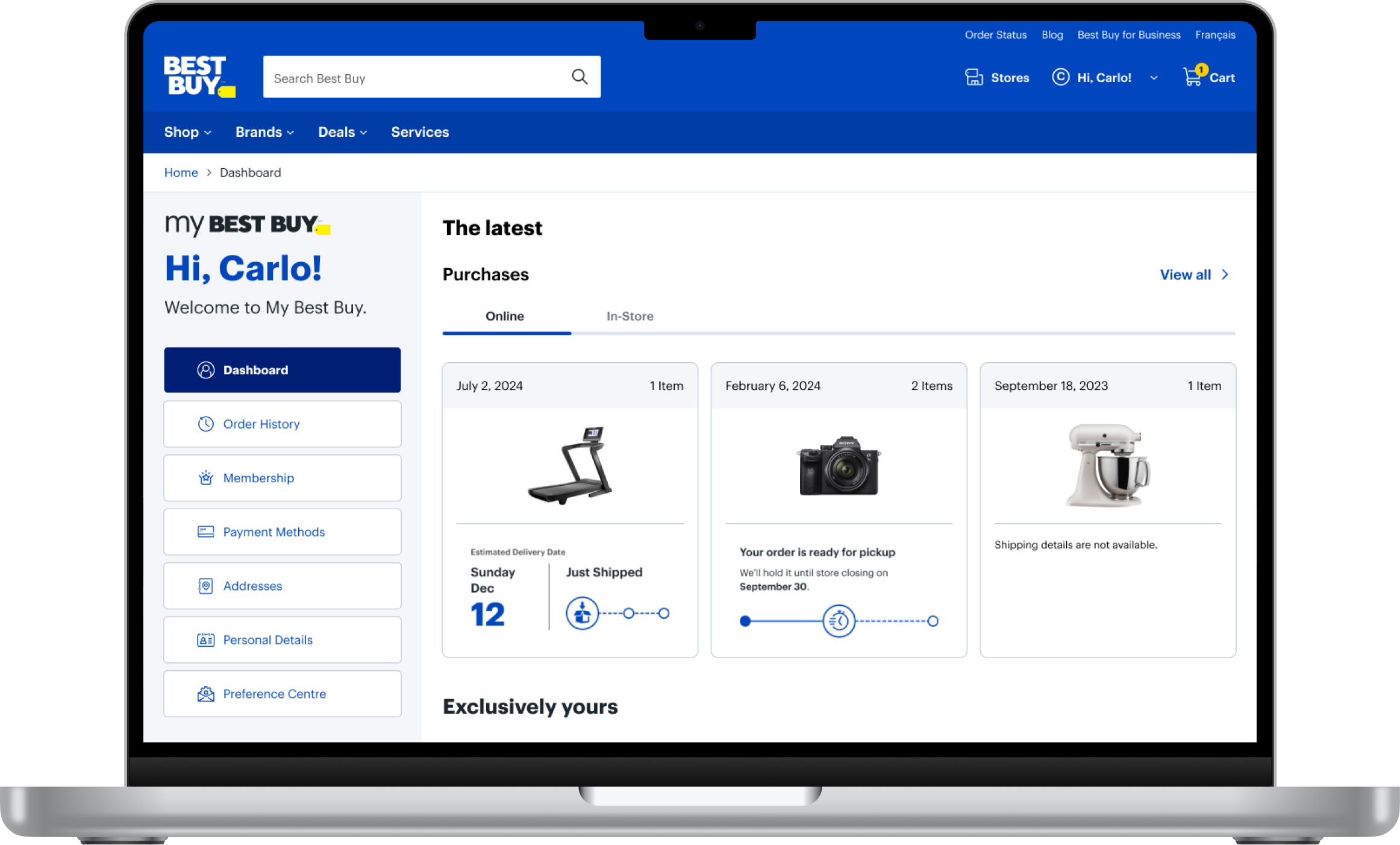Click the pickup timer icon on tracker
The image size is (1400, 845).
pos(839,621)
